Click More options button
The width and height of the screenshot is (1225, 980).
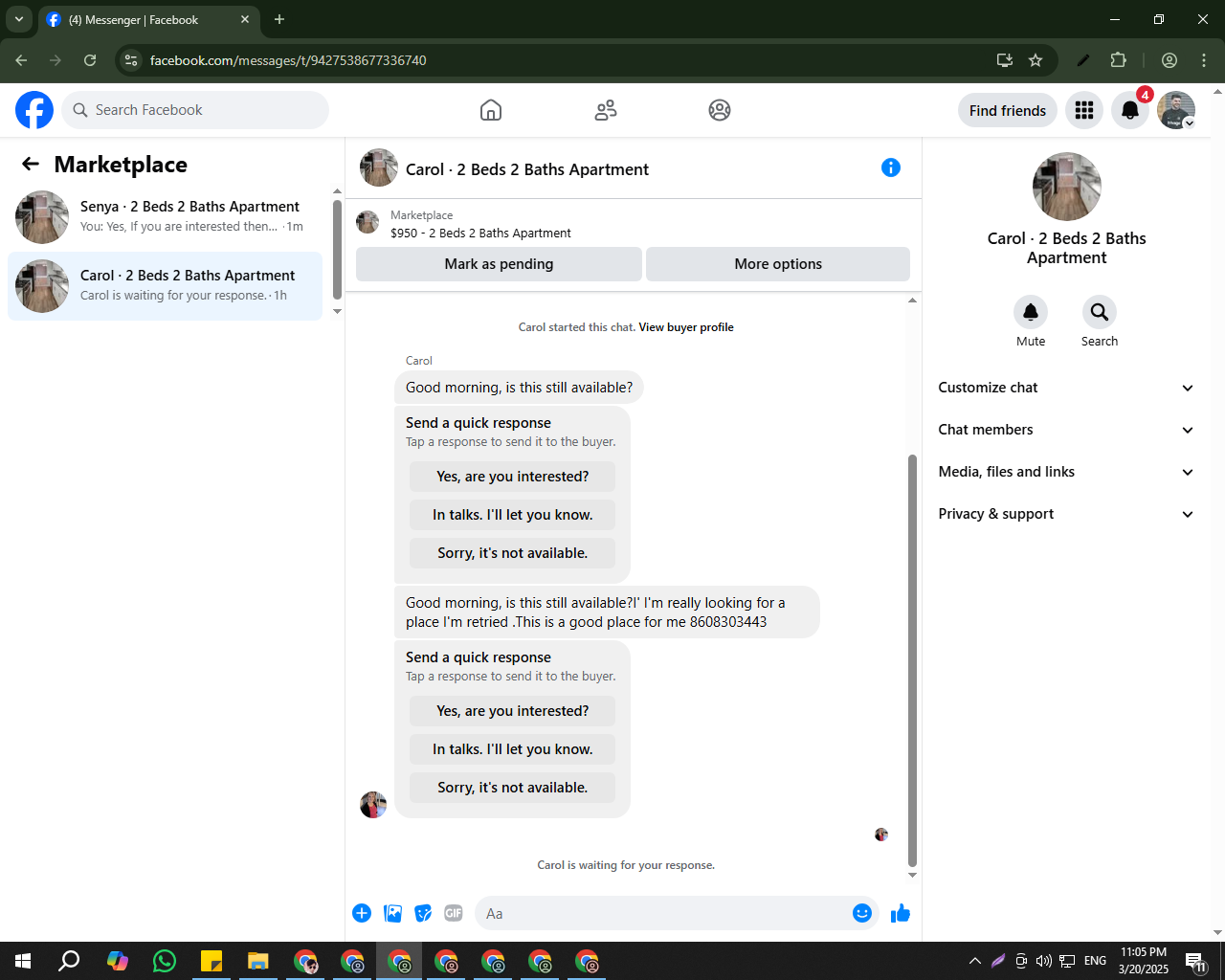[778, 264]
